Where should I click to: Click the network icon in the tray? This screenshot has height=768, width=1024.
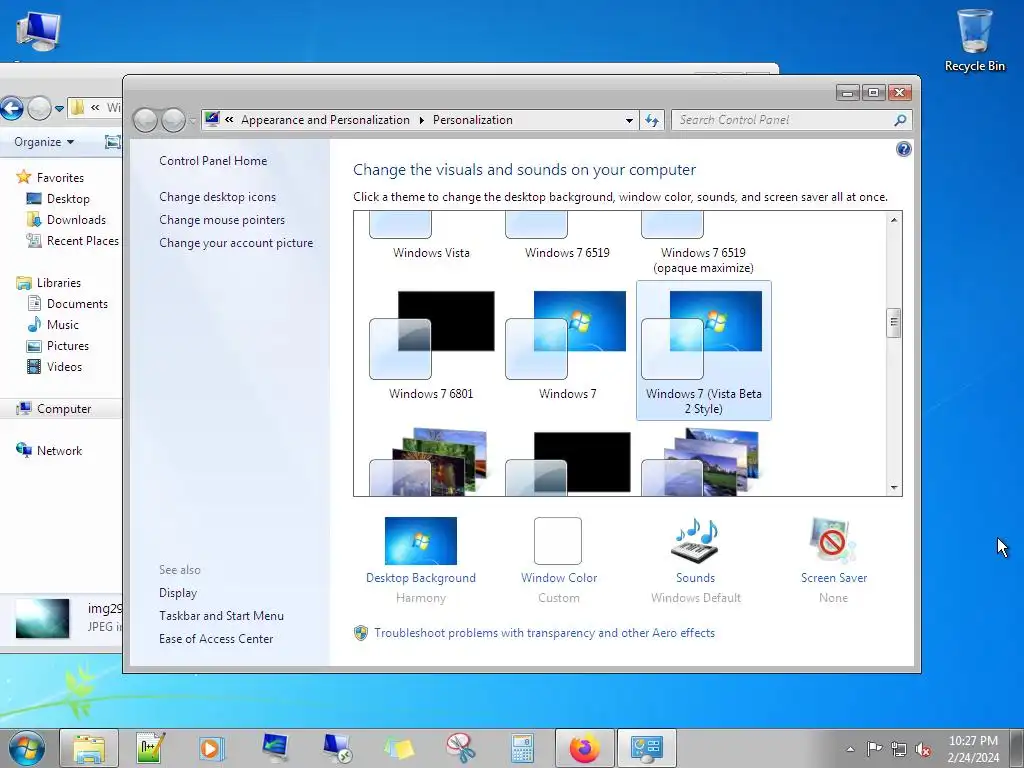click(899, 749)
